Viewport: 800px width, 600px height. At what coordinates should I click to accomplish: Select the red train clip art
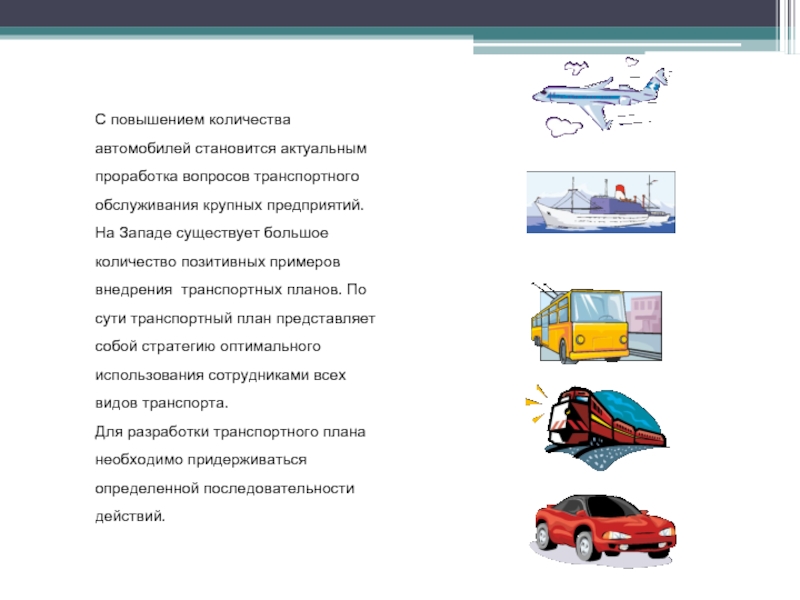tap(597, 427)
